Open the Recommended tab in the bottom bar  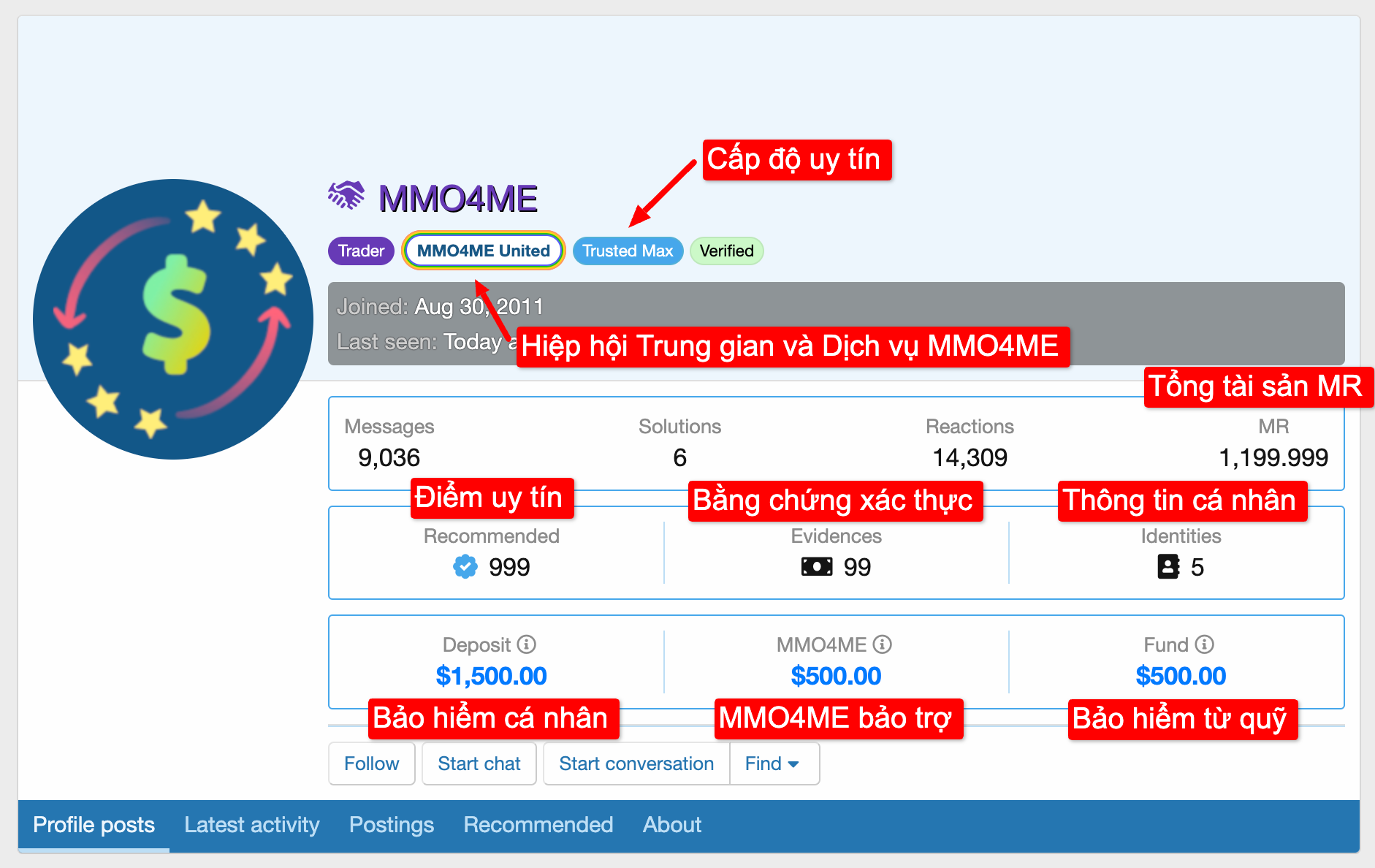[x=538, y=825]
